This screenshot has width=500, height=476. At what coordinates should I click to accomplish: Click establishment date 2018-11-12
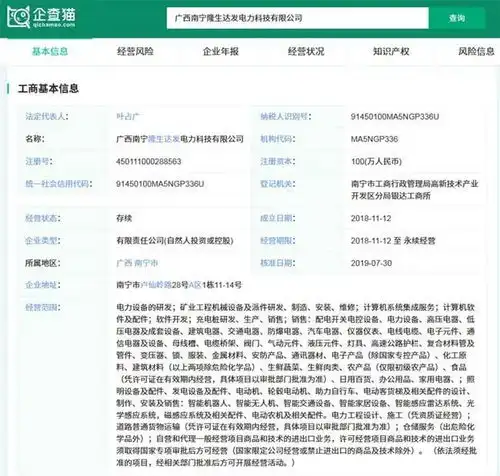[x=371, y=218]
